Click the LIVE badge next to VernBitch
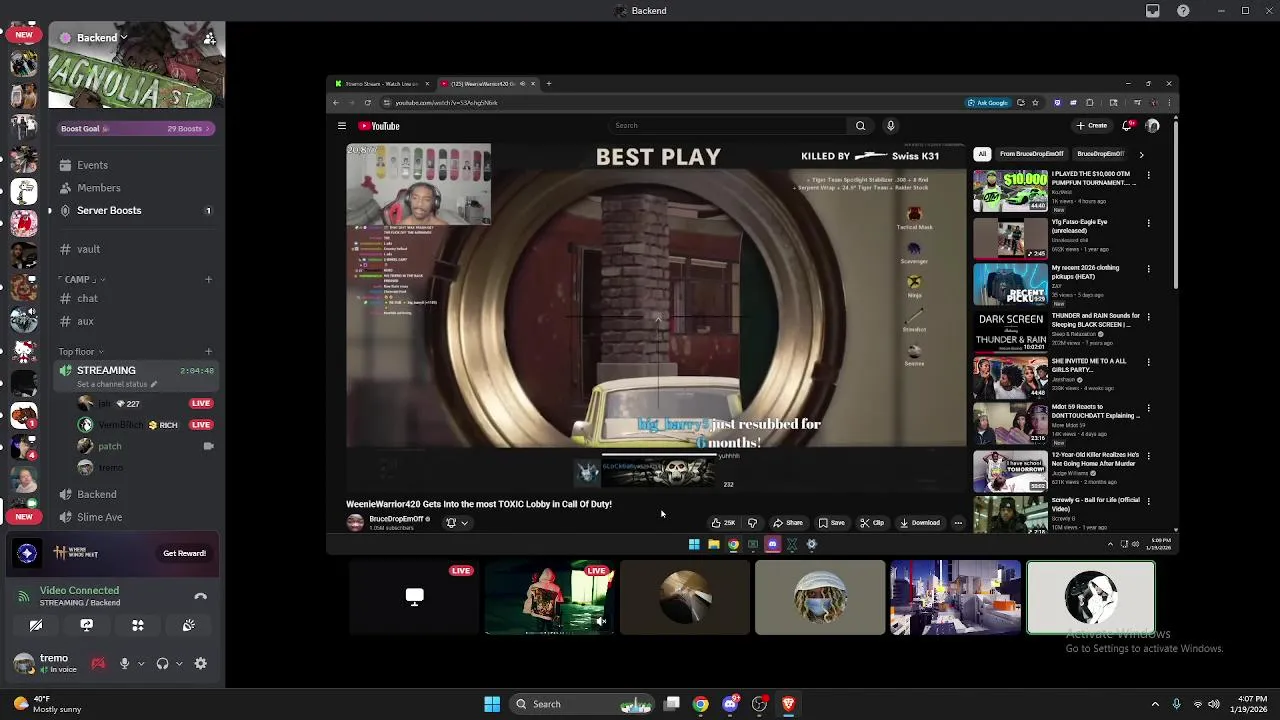1280x720 pixels. point(201,425)
